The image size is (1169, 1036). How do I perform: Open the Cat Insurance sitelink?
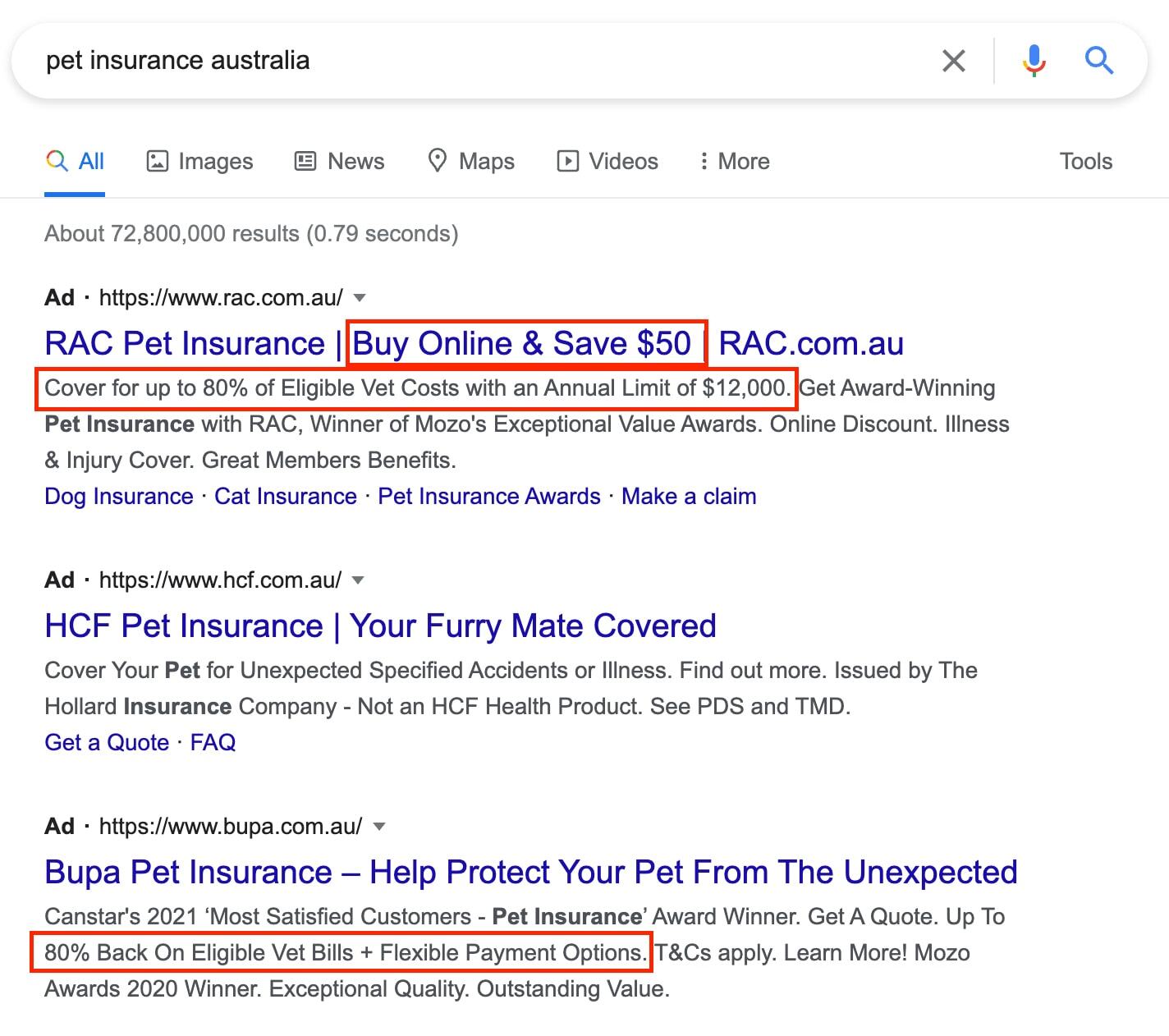coord(286,497)
